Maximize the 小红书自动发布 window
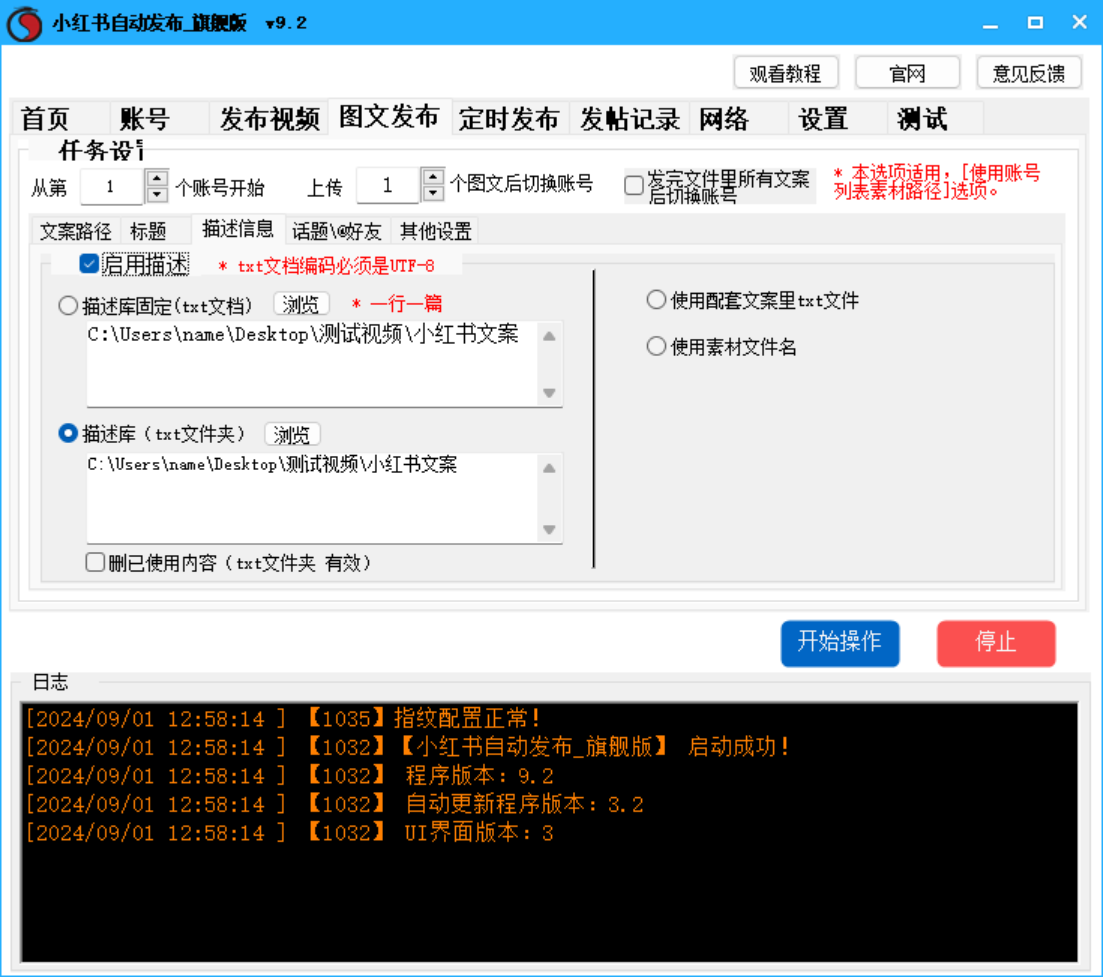This screenshot has width=1103, height=977. click(1035, 23)
